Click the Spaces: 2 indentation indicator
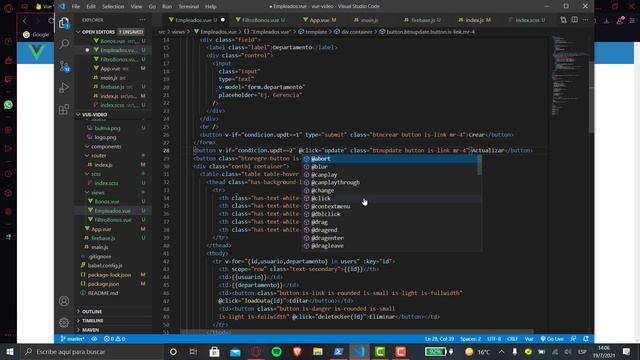640x360 pixels. pyautogui.click(x=470, y=339)
